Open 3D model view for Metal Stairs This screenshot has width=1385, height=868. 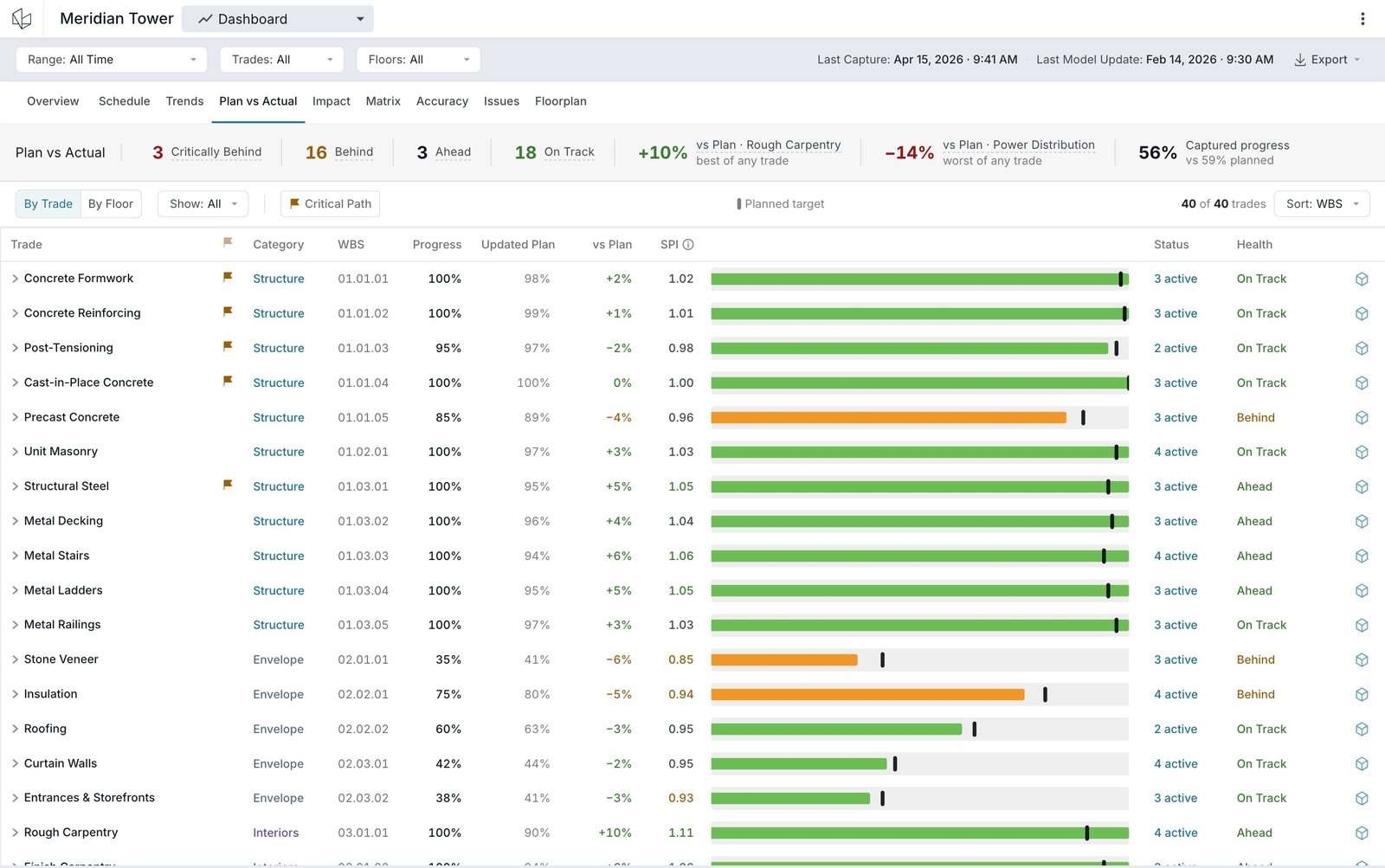click(1362, 556)
